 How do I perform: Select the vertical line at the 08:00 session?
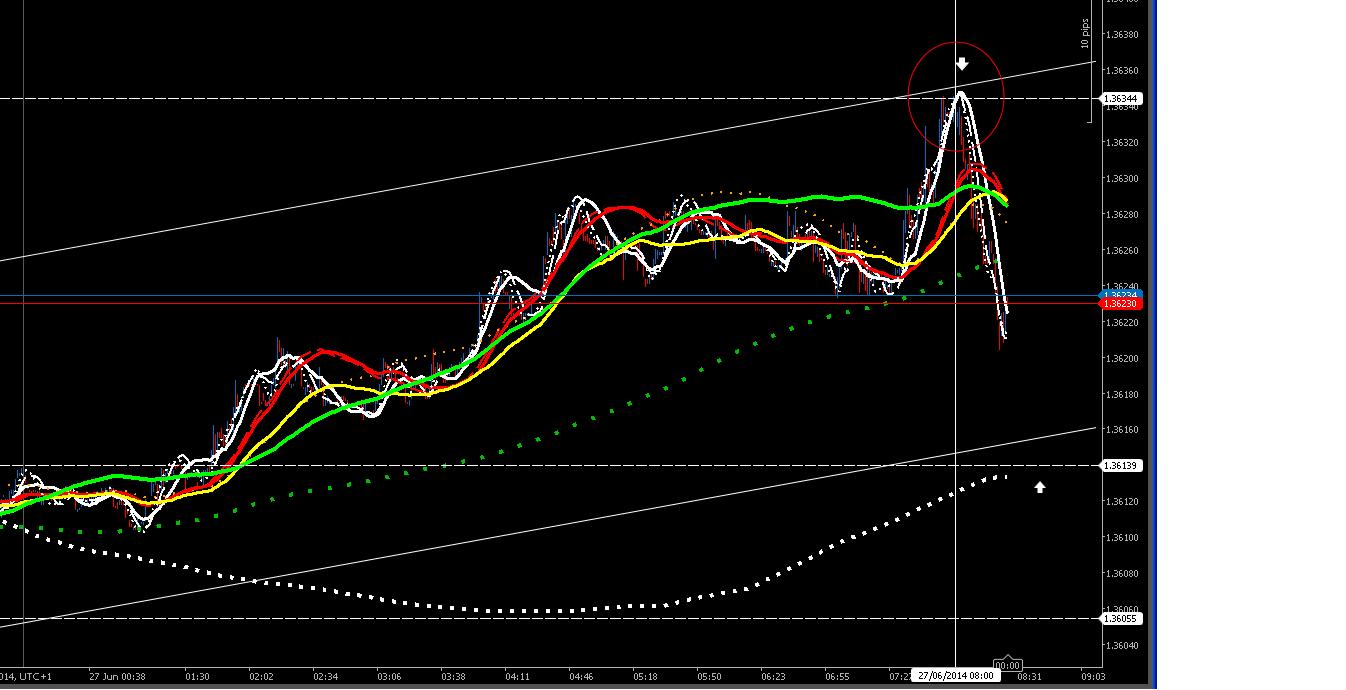tap(956, 400)
